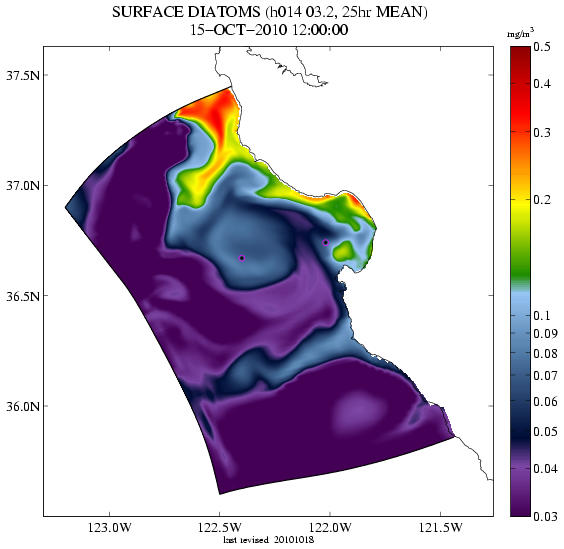
Task: Click the purple 0.04 colorbar level
Action: pos(520,468)
